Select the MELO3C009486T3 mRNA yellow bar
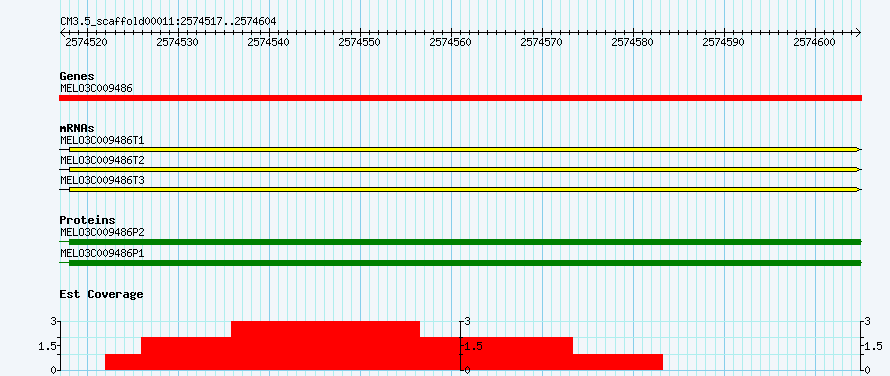The width and height of the screenshot is (890, 376). click(x=463, y=189)
